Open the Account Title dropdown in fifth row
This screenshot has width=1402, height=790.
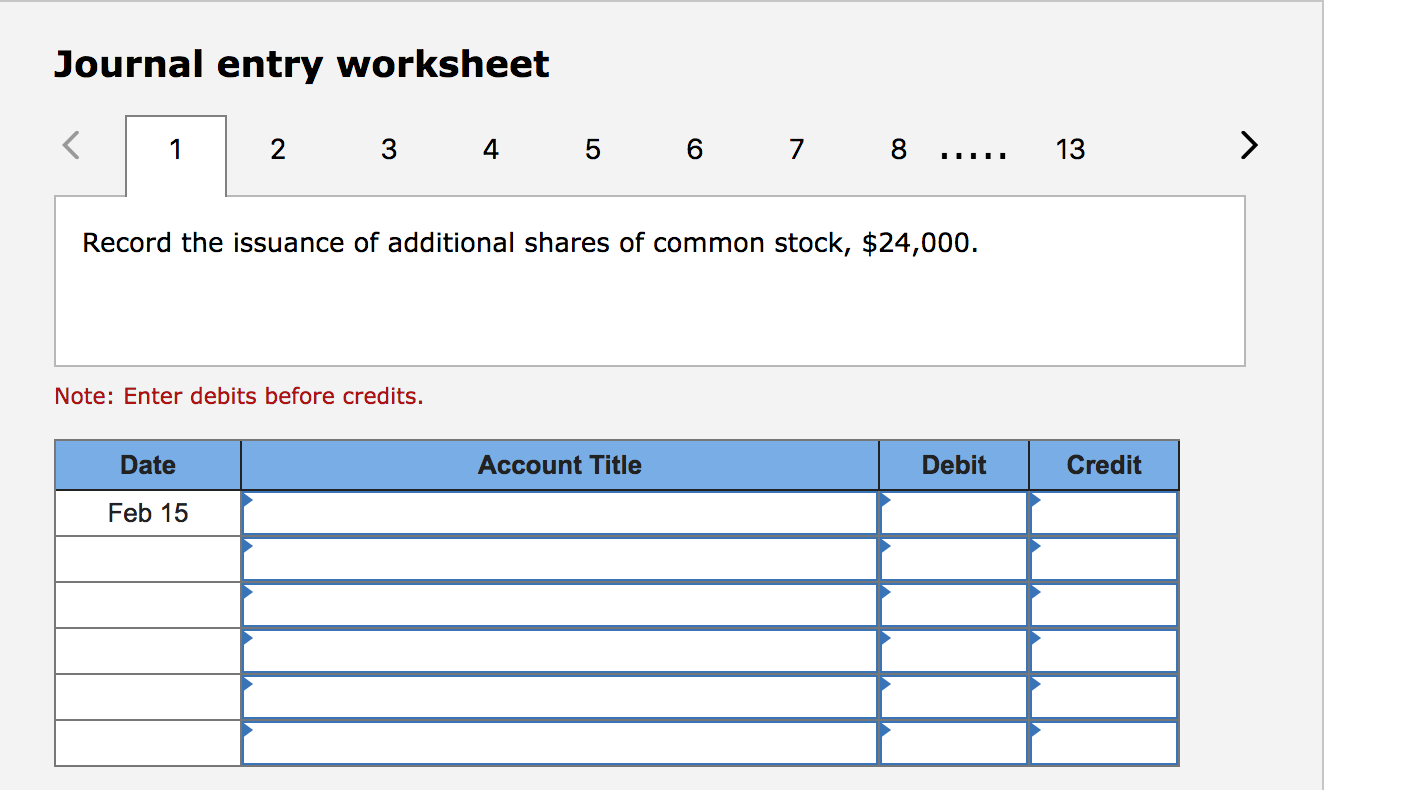(559, 697)
